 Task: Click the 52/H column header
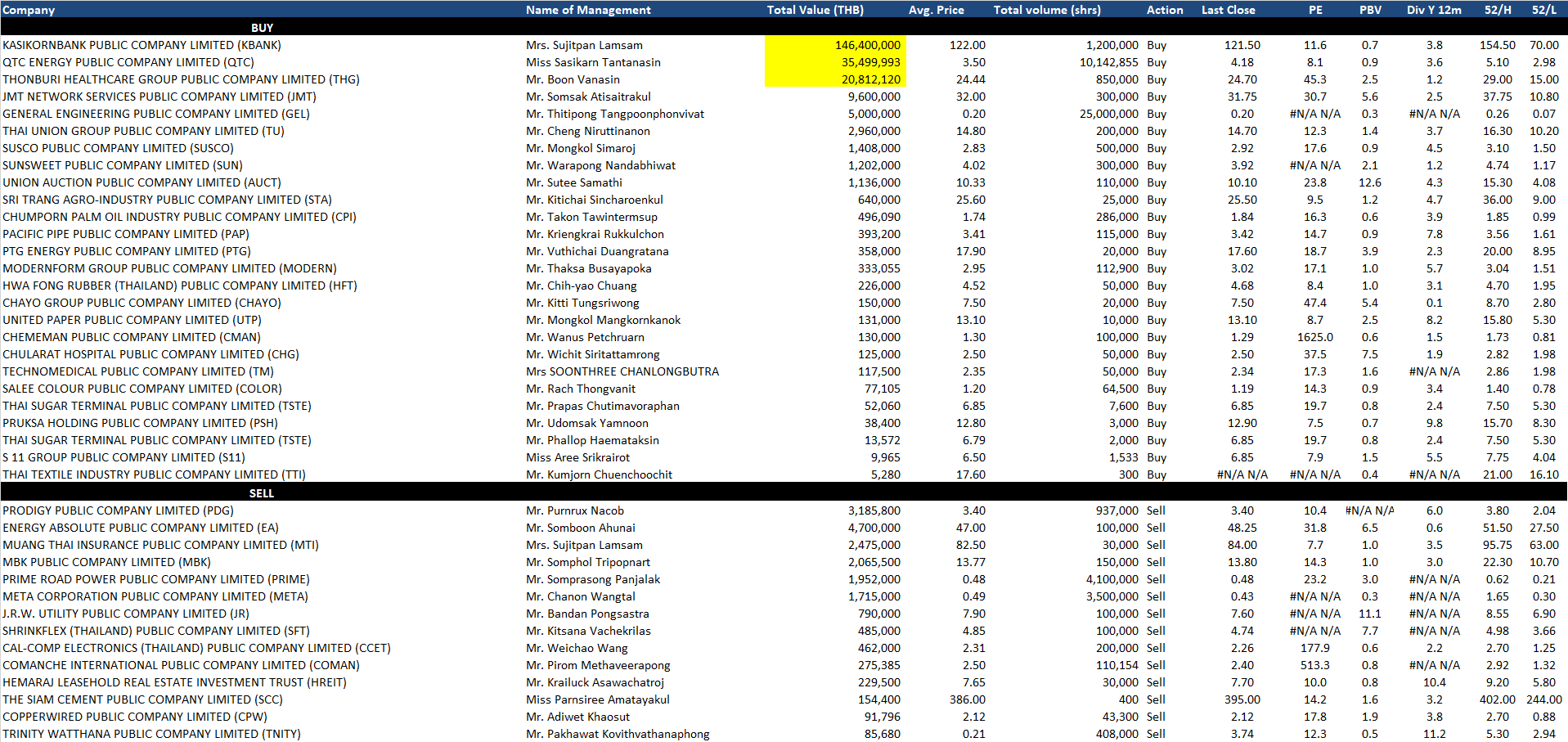click(1497, 10)
